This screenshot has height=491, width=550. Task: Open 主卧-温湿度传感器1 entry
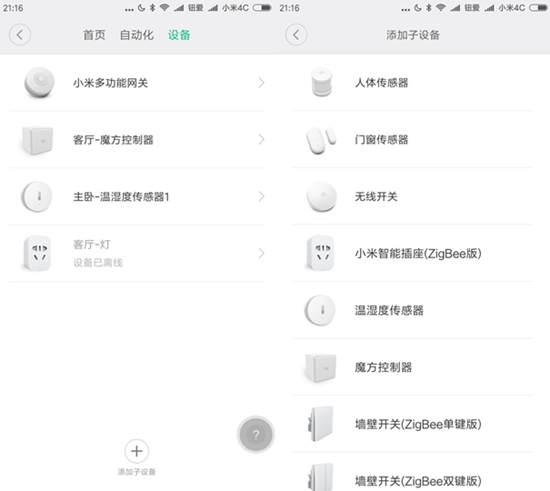pyautogui.click(x=137, y=196)
